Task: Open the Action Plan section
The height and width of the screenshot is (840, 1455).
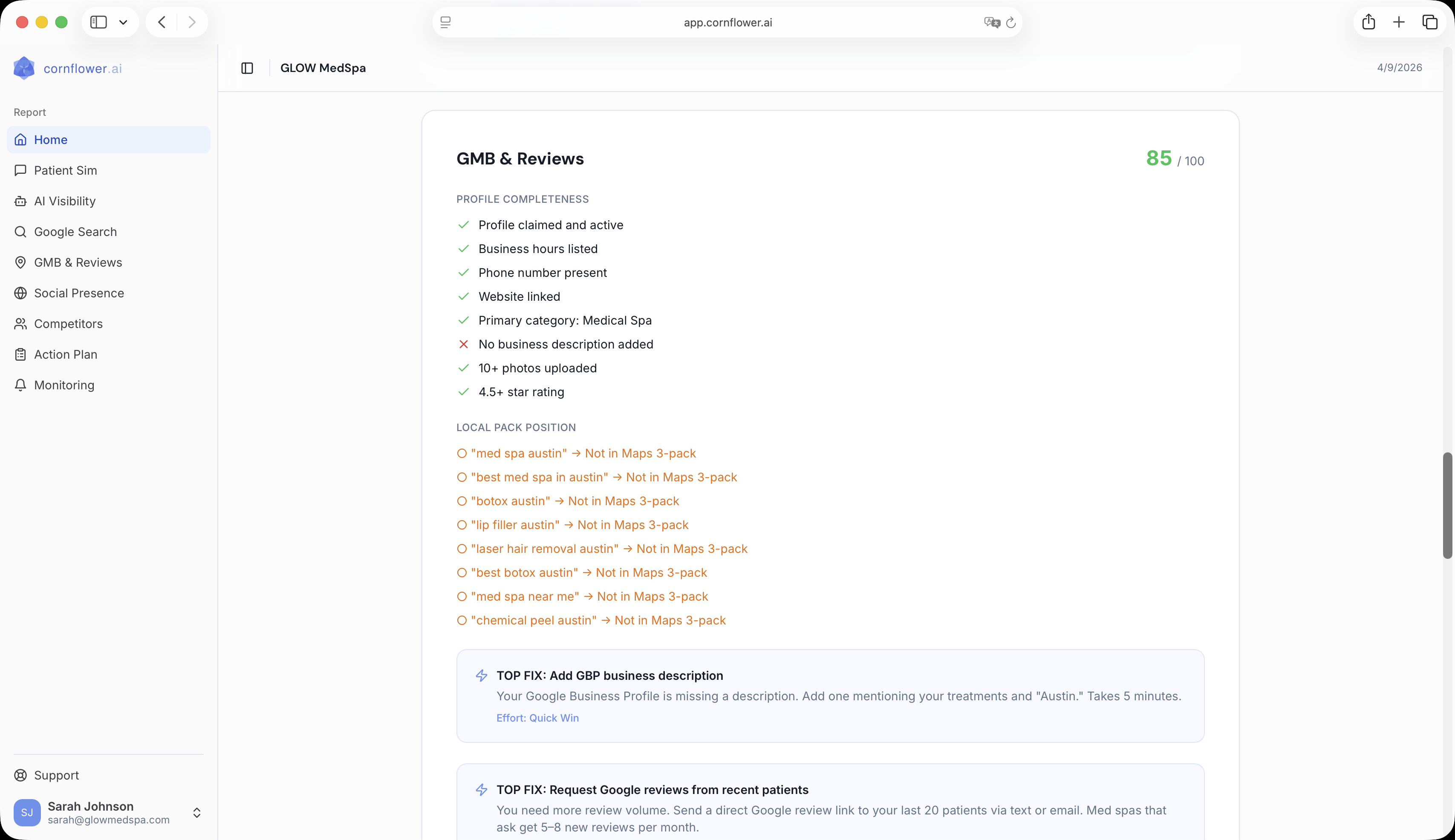Action: (65, 354)
